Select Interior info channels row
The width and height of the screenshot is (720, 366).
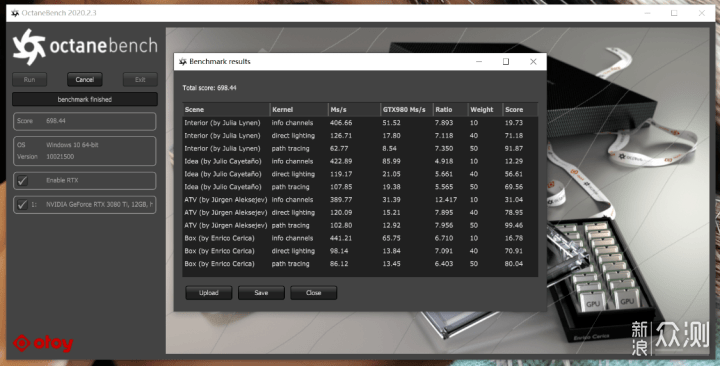tap(360, 123)
